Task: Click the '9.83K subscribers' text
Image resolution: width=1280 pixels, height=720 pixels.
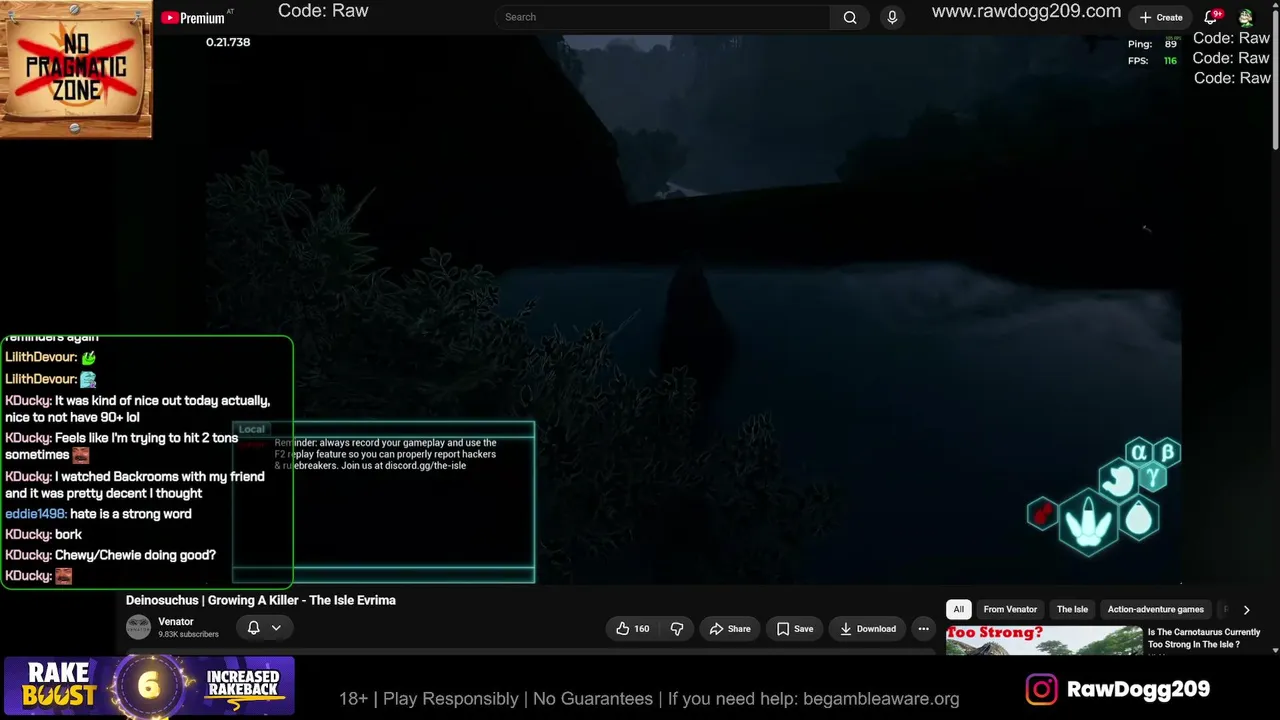Action: 188,634
